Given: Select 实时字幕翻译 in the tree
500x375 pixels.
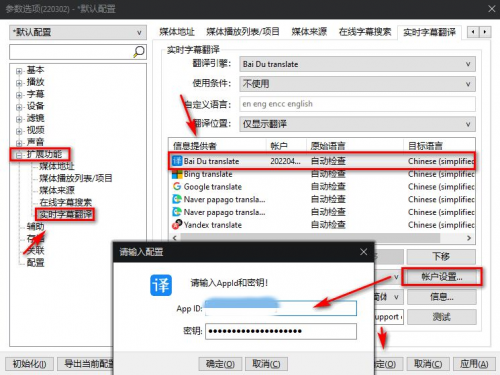Looking at the screenshot, I should (65, 214).
